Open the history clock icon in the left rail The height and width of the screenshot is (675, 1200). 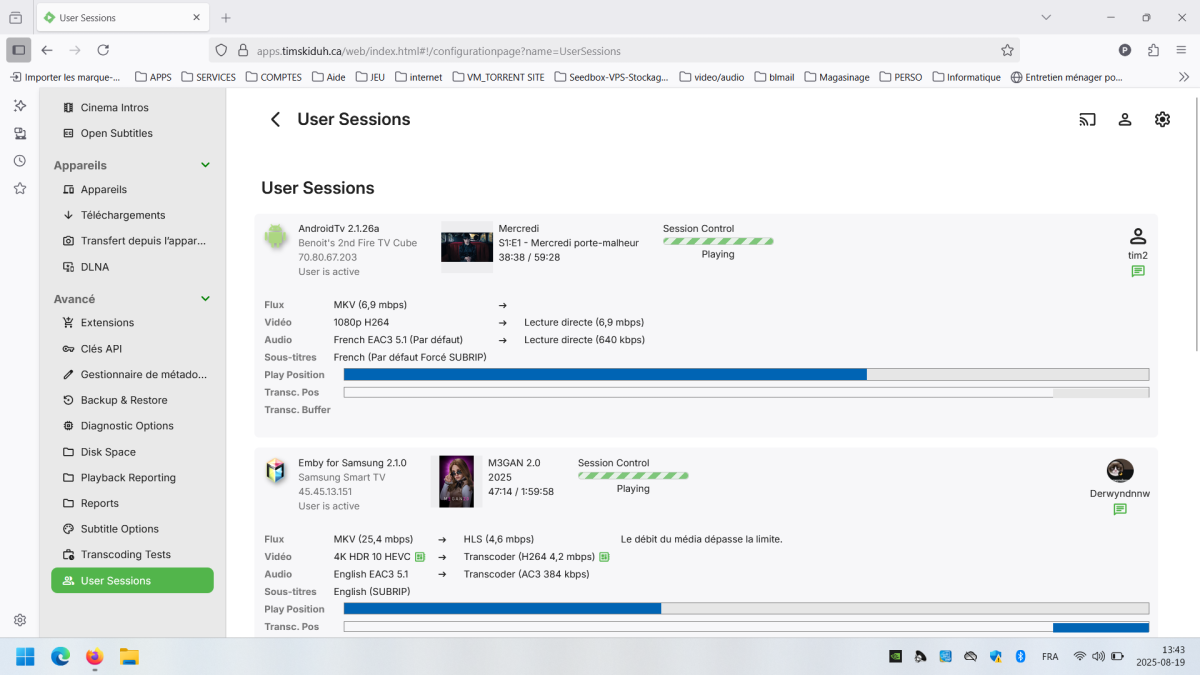19,160
